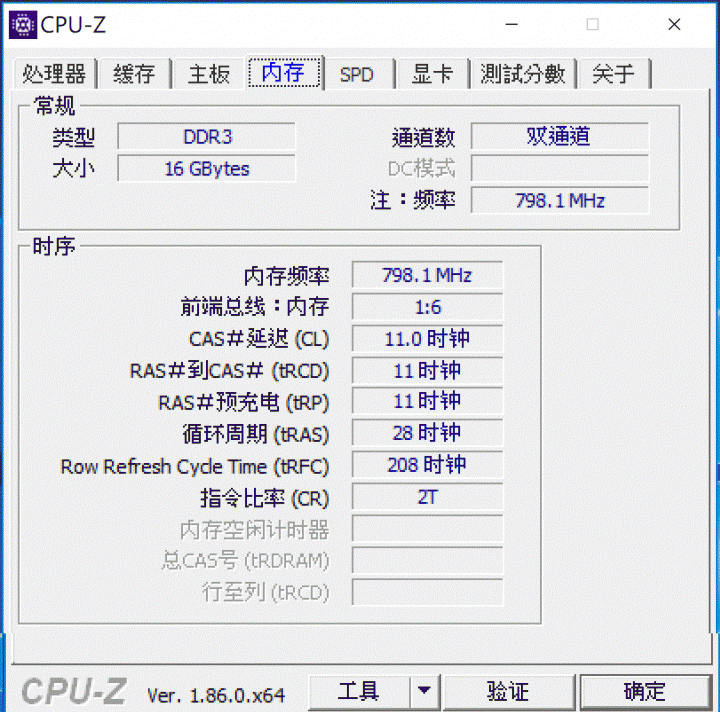
Task: Click the 时序 group title
Action: coord(54,247)
